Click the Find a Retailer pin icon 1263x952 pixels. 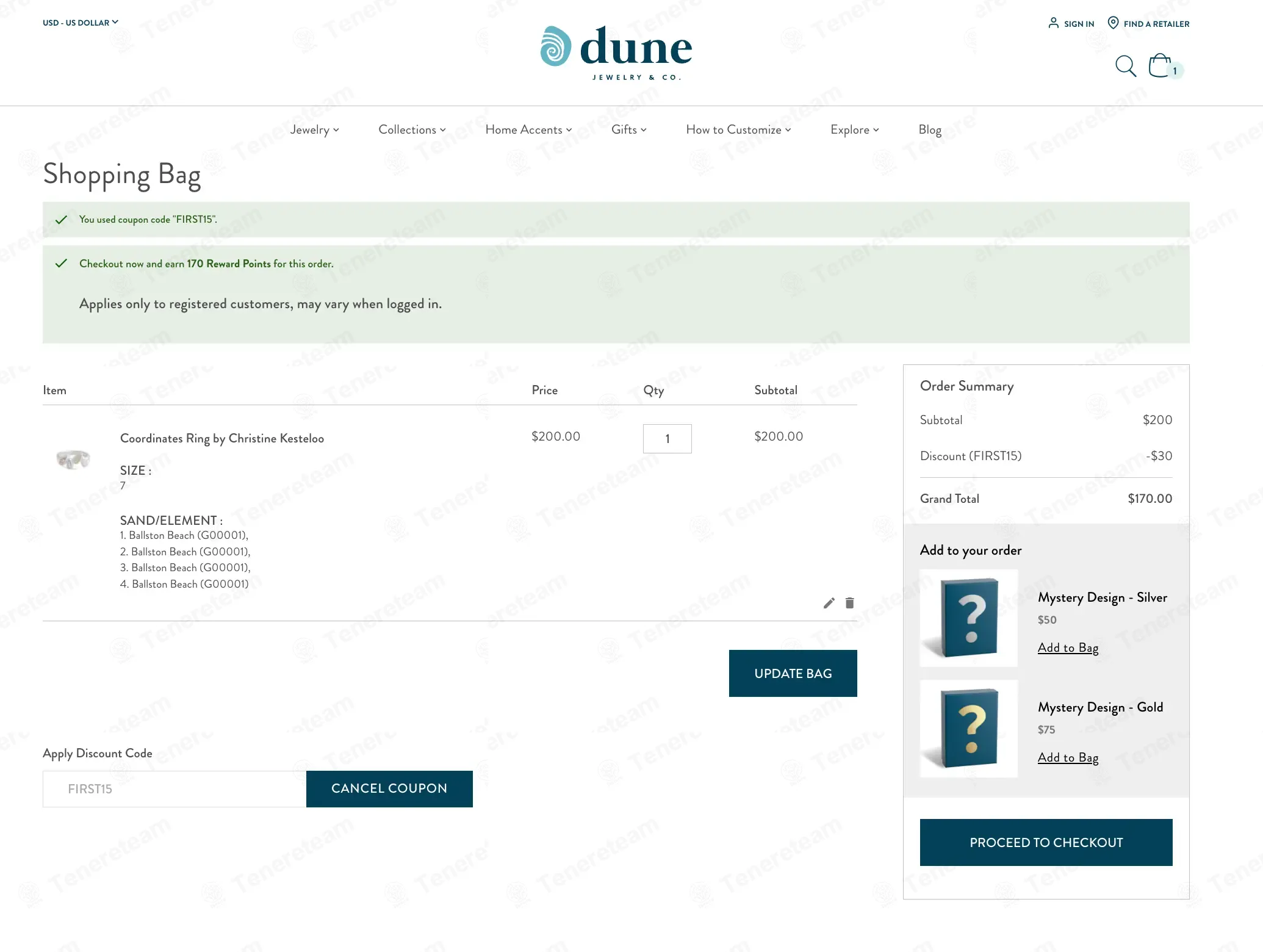[1113, 23]
